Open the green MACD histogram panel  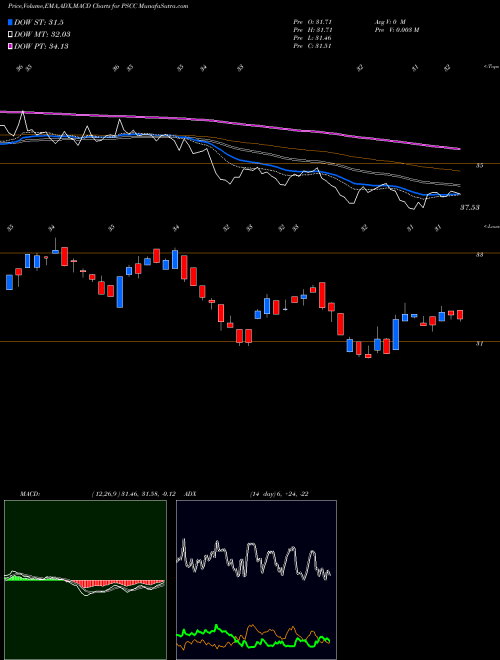(85, 580)
